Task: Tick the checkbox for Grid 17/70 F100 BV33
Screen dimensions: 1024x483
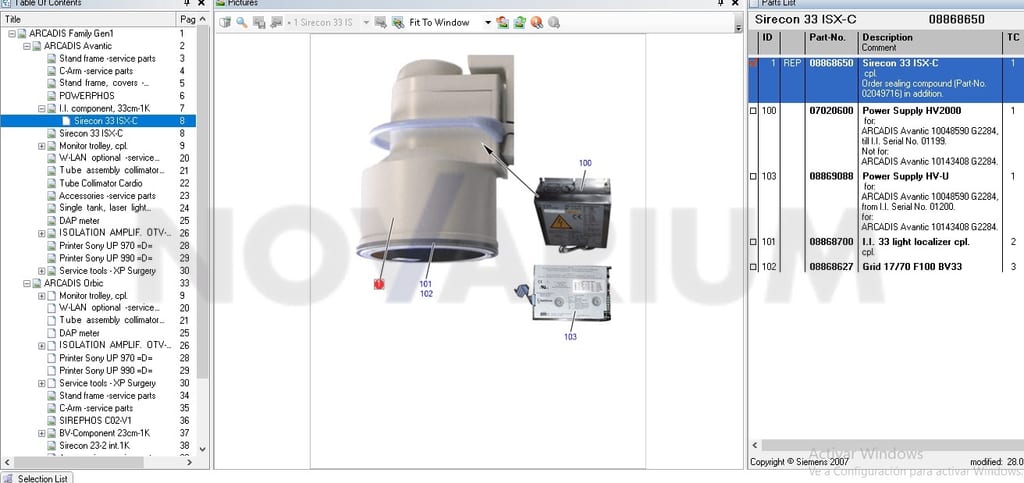Action: point(754,266)
